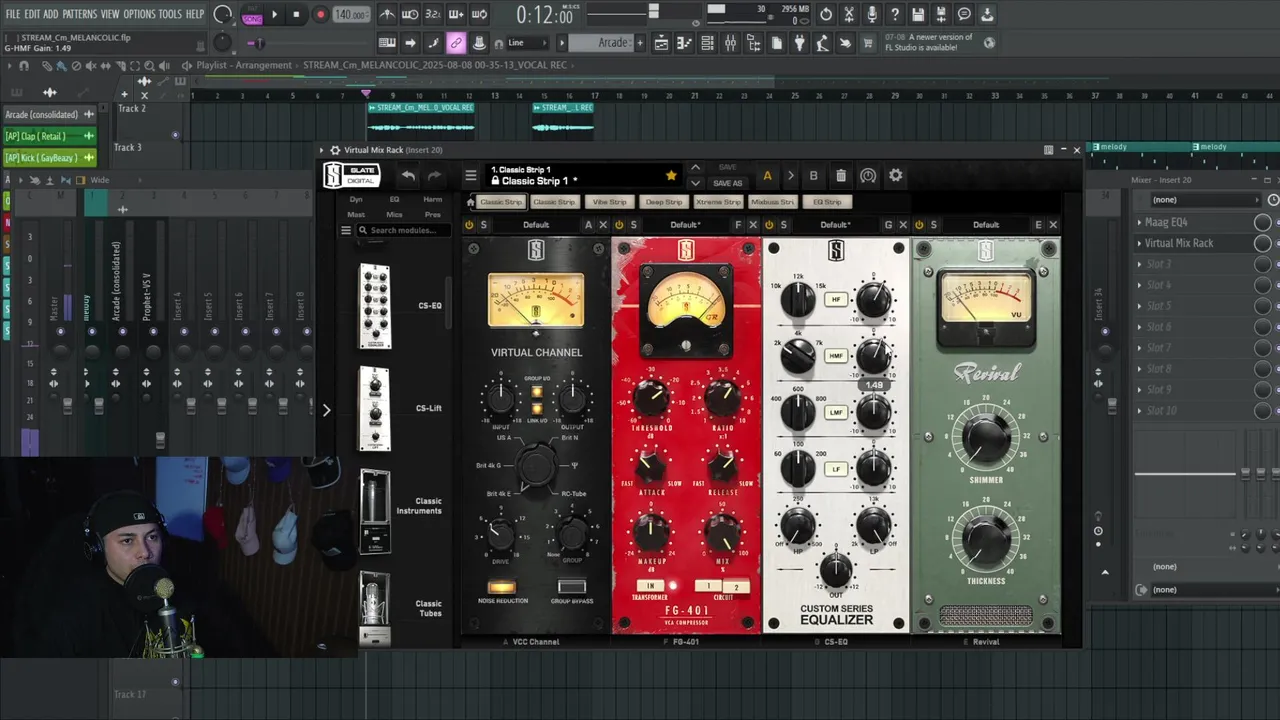The width and height of the screenshot is (1280, 720).
Task: Toggle power on VCC Channel module
Action: (x=469, y=225)
